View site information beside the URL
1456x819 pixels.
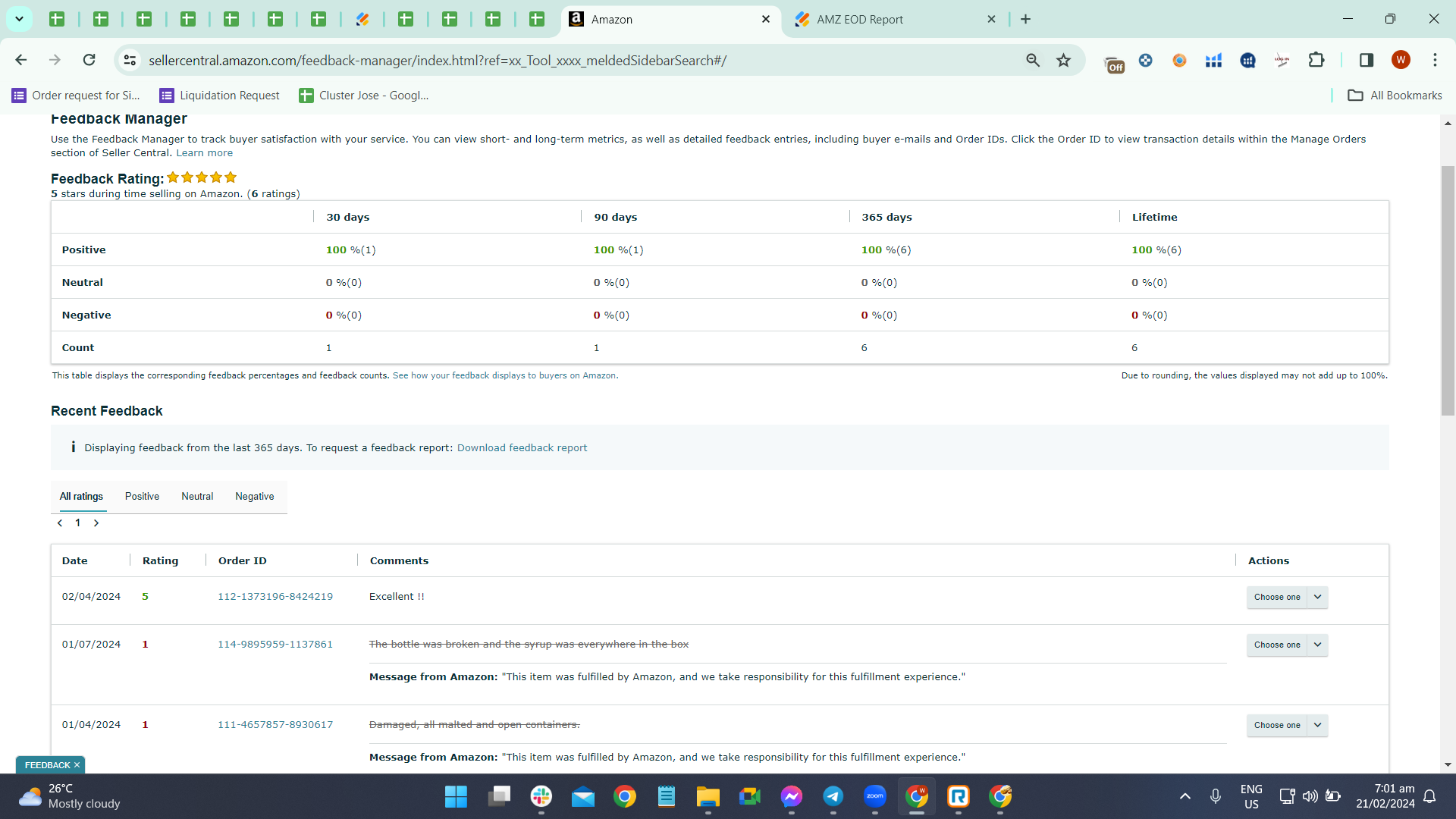point(130,60)
